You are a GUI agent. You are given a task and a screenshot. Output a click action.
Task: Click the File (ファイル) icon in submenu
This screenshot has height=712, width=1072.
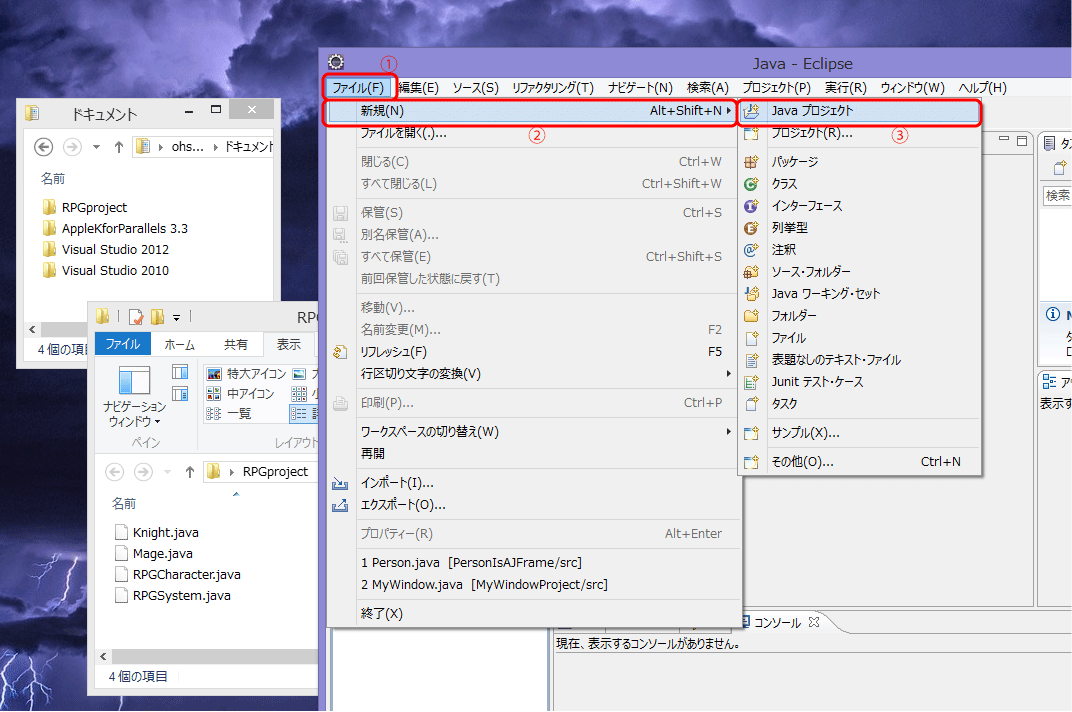751,338
